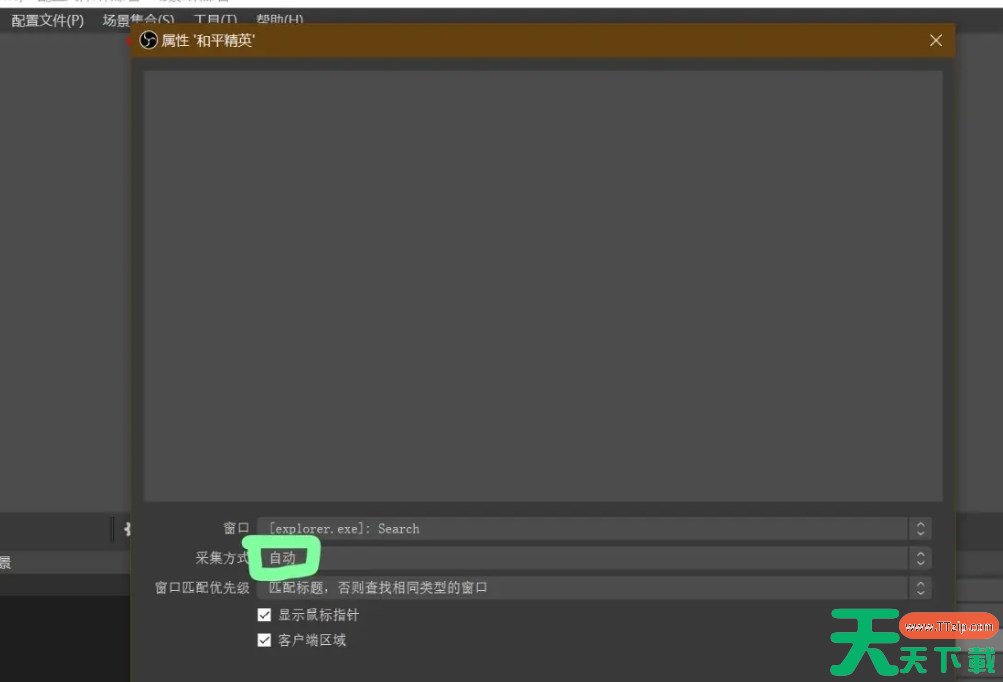Click the dialog title text 属性 '和平精英'
The width and height of the screenshot is (1003, 682).
pos(208,41)
